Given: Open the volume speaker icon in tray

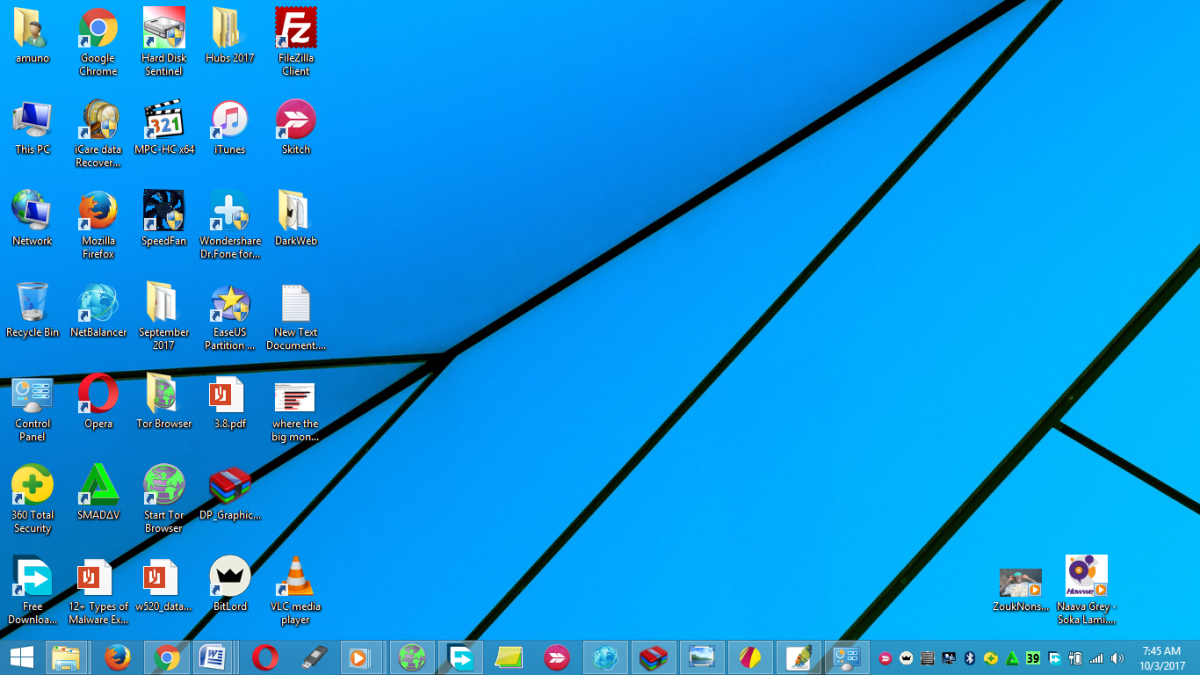Looking at the screenshot, I should 1117,658.
